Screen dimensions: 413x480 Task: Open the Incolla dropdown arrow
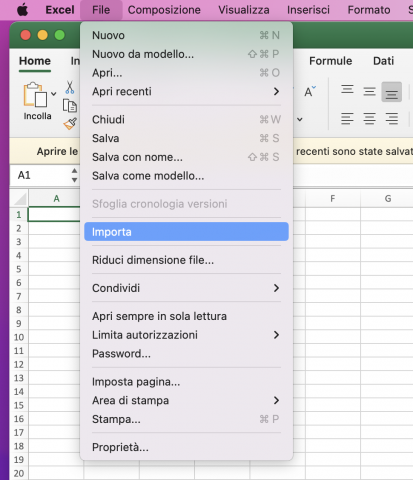(54, 94)
